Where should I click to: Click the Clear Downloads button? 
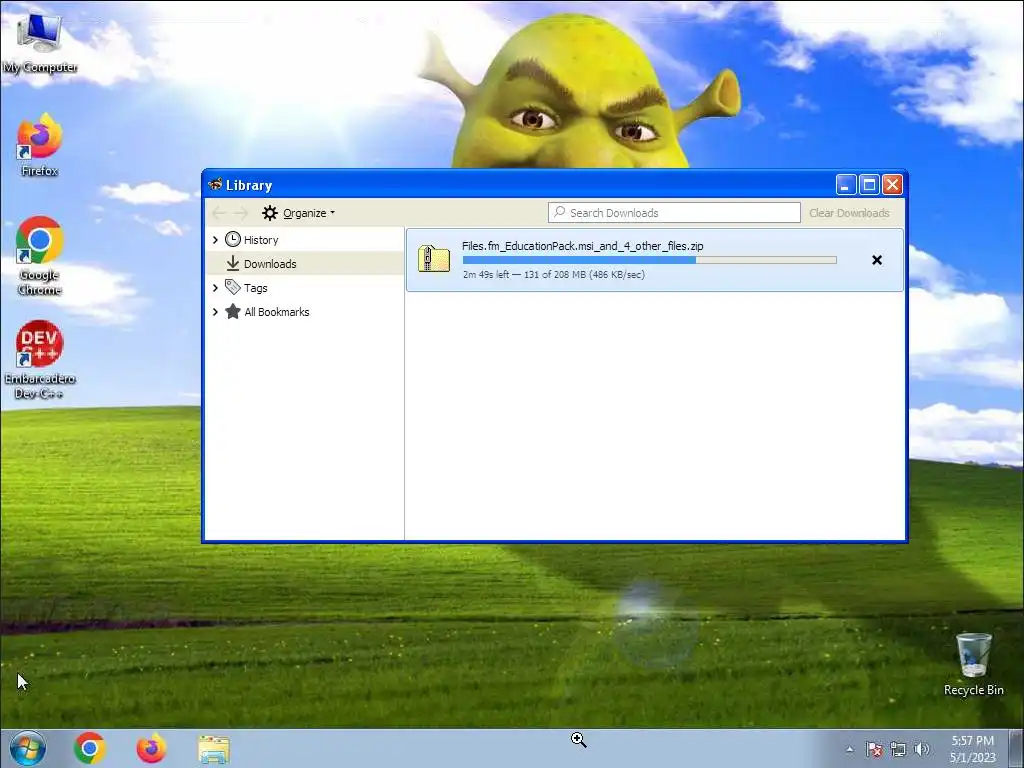pos(849,213)
